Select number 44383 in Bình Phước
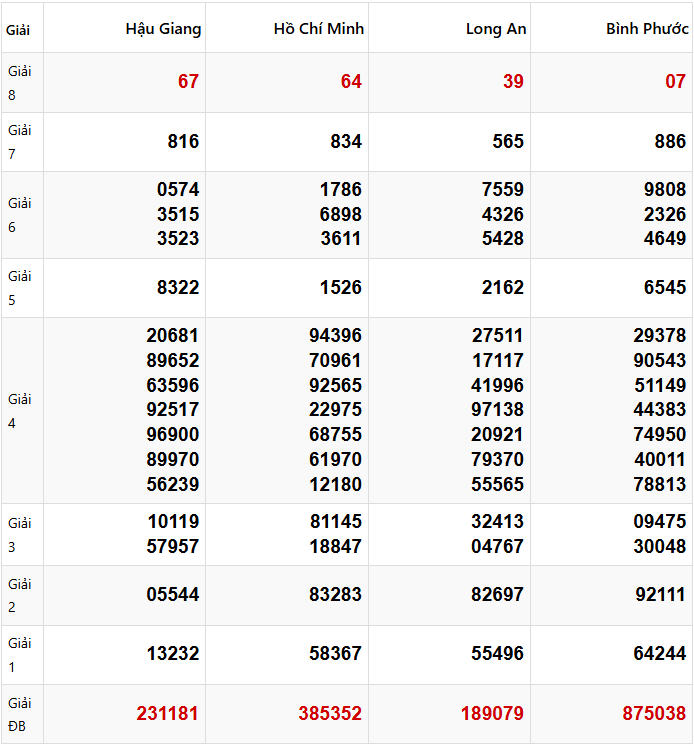The height and width of the screenshot is (746, 694). 660,410
